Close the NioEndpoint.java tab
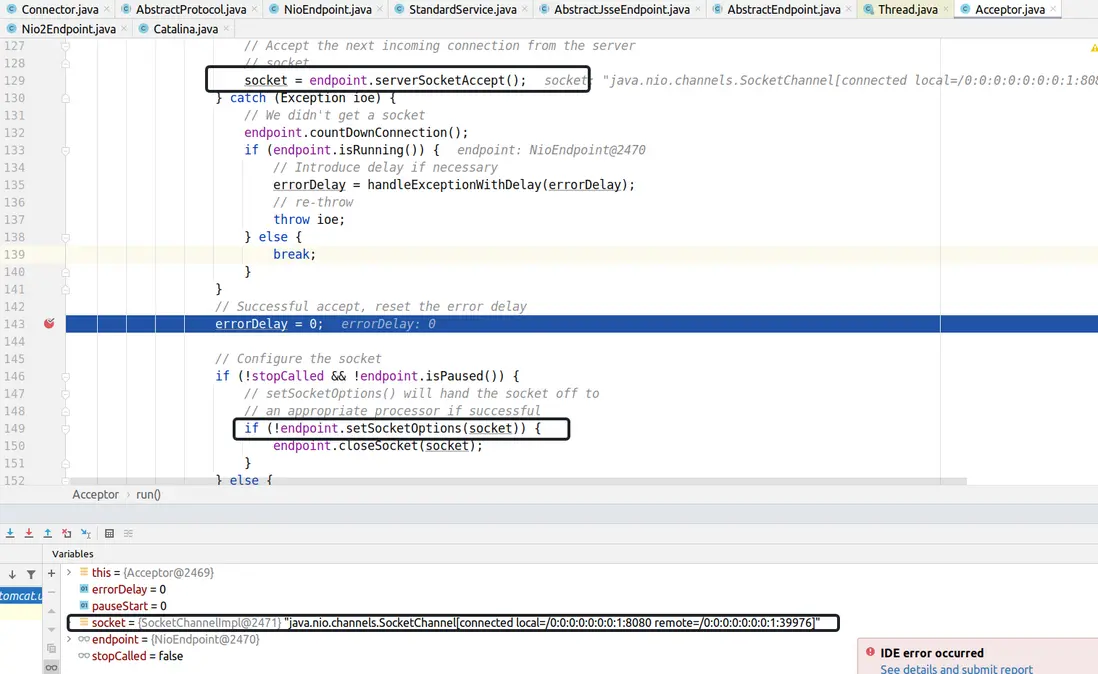The width and height of the screenshot is (1098, 674). coord(380,9)
